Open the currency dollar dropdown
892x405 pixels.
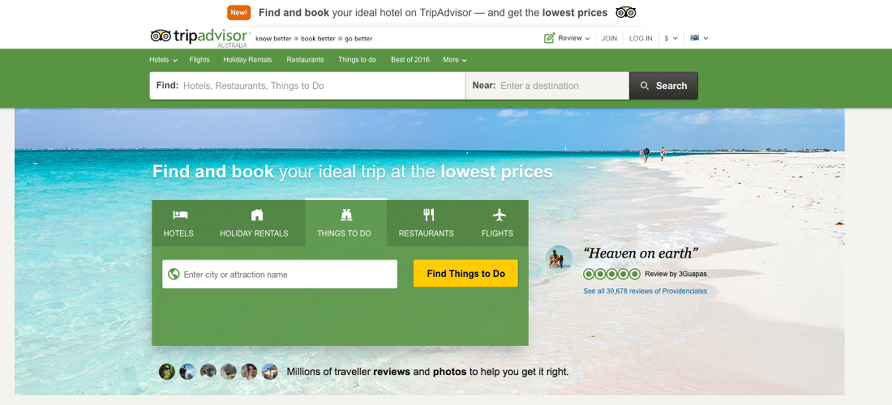(x=671, y=38)
